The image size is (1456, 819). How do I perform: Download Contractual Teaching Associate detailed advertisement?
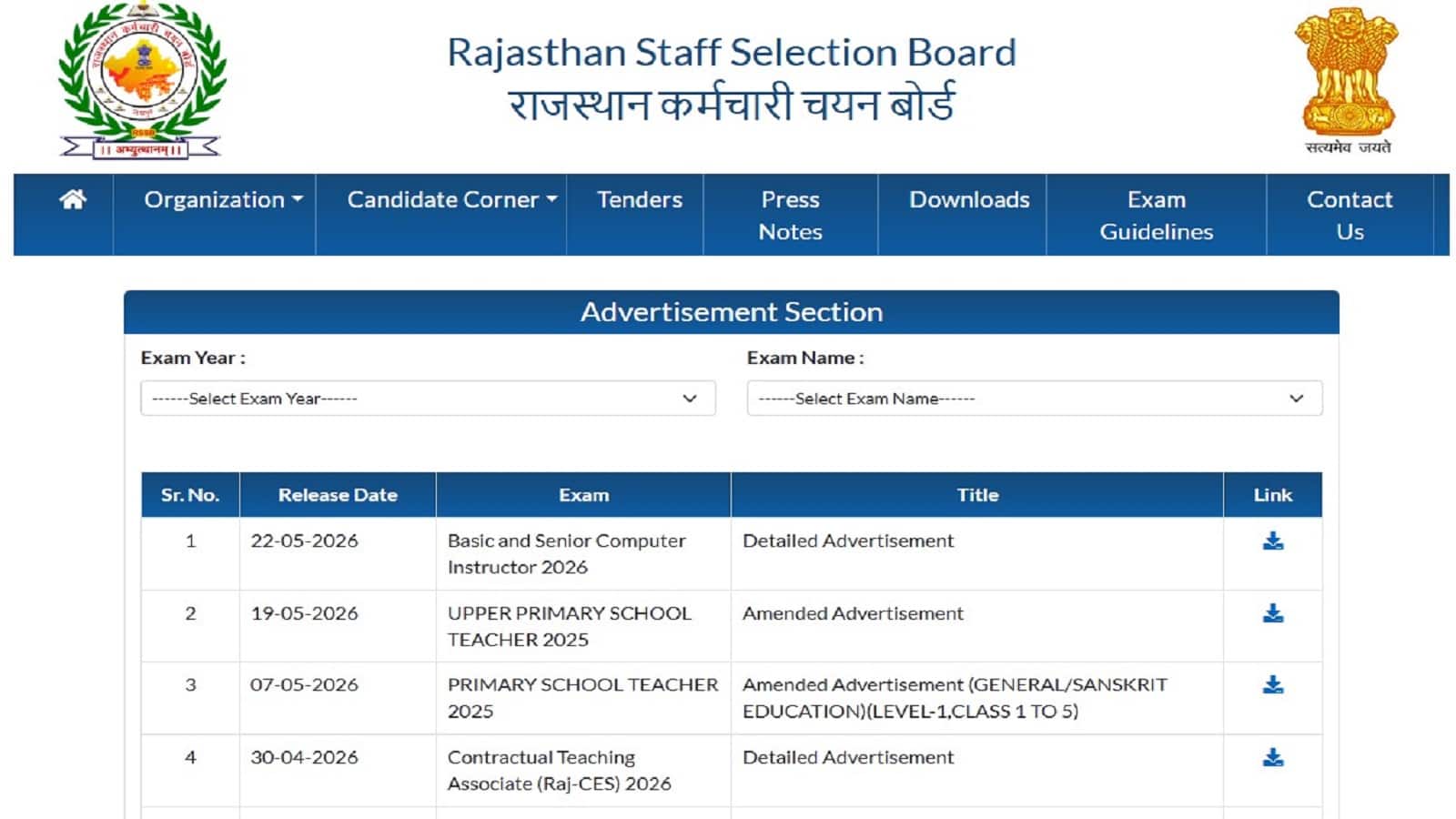[1273, 757]
